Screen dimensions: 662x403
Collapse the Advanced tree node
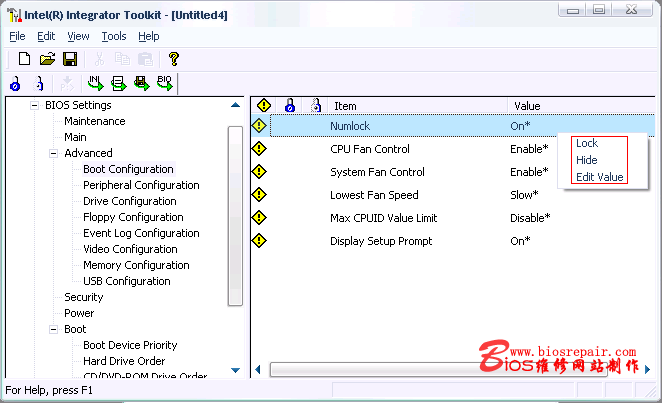tap(54, 153)
